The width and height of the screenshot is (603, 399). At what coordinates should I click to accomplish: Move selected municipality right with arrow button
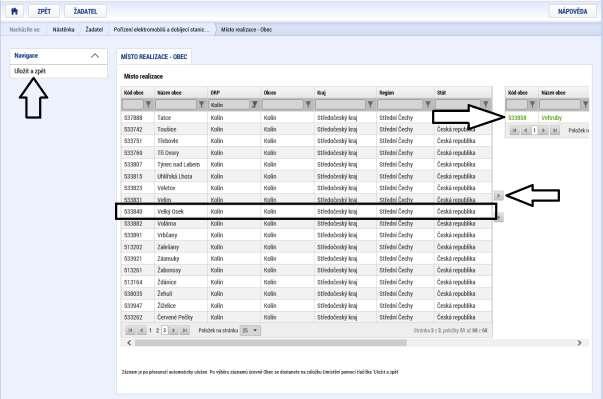498,196
